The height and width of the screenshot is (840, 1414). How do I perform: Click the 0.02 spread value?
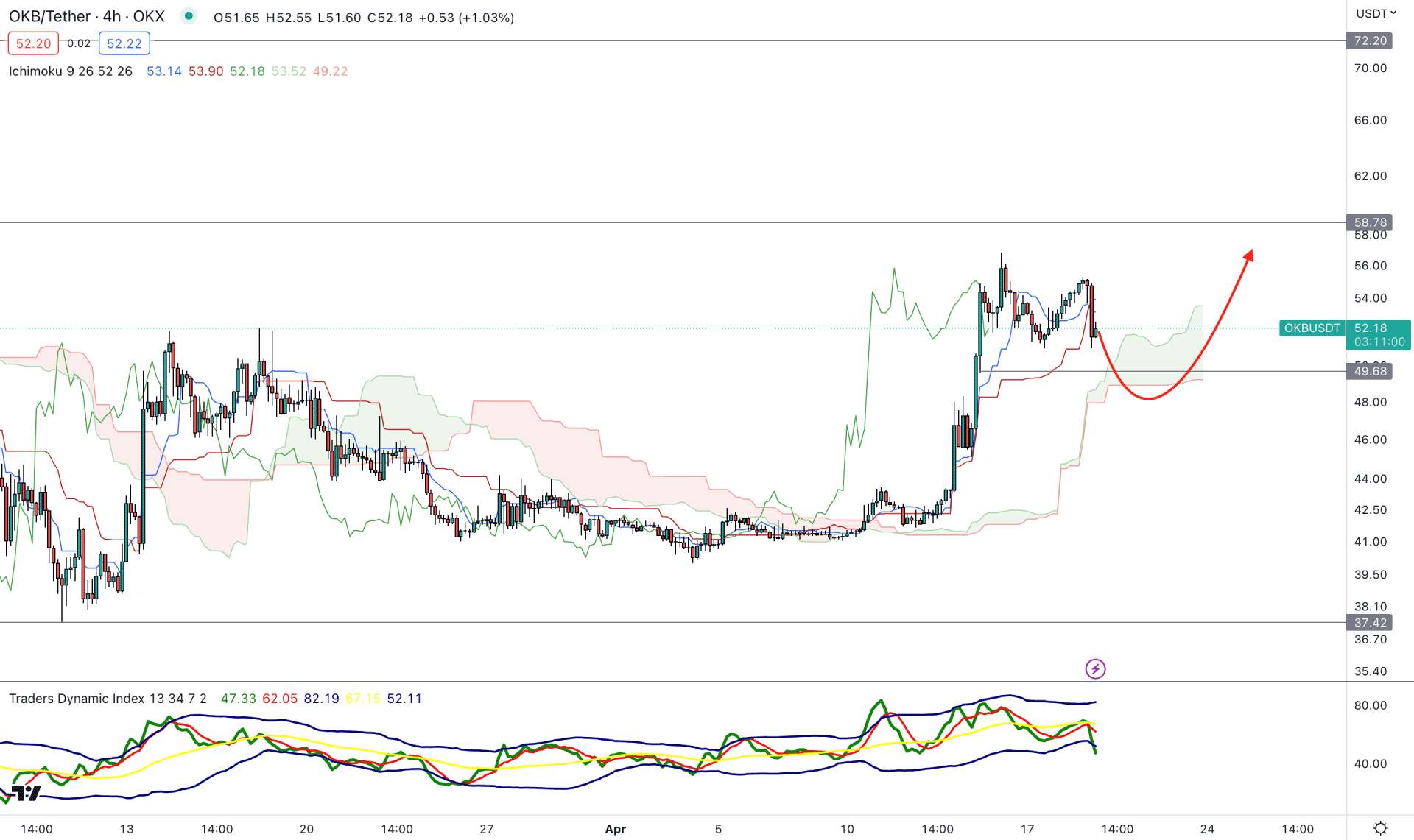click(79, 43)
